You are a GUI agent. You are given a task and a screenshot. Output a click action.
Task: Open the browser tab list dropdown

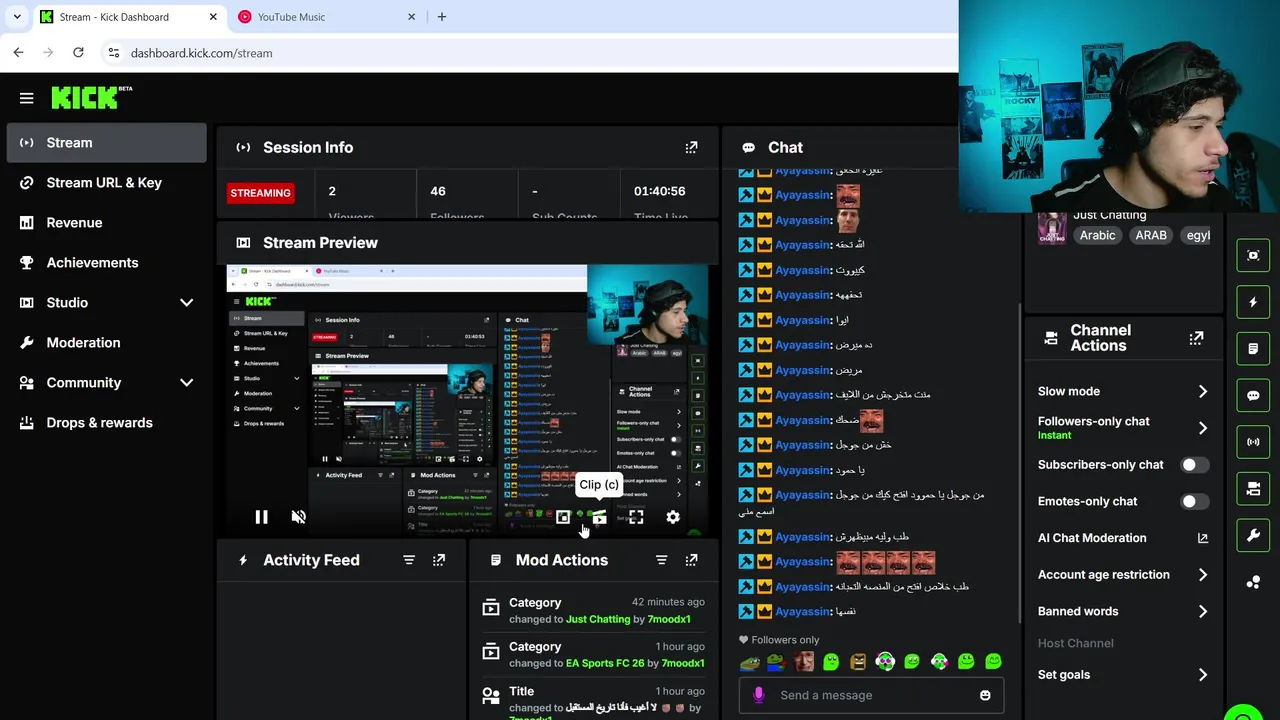pyautogui.click(x=17, y=17)
